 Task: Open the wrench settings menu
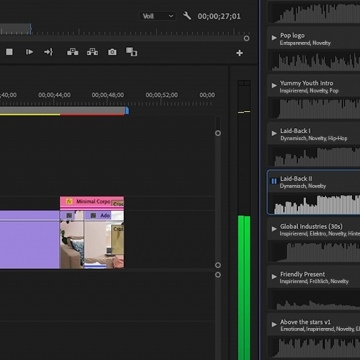pos(187,16)
